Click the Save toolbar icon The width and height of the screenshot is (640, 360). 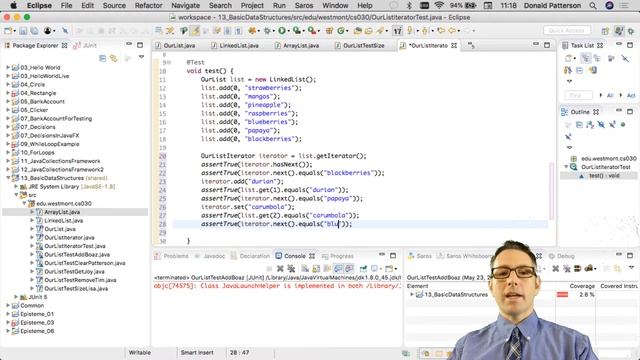pos(23,31)
